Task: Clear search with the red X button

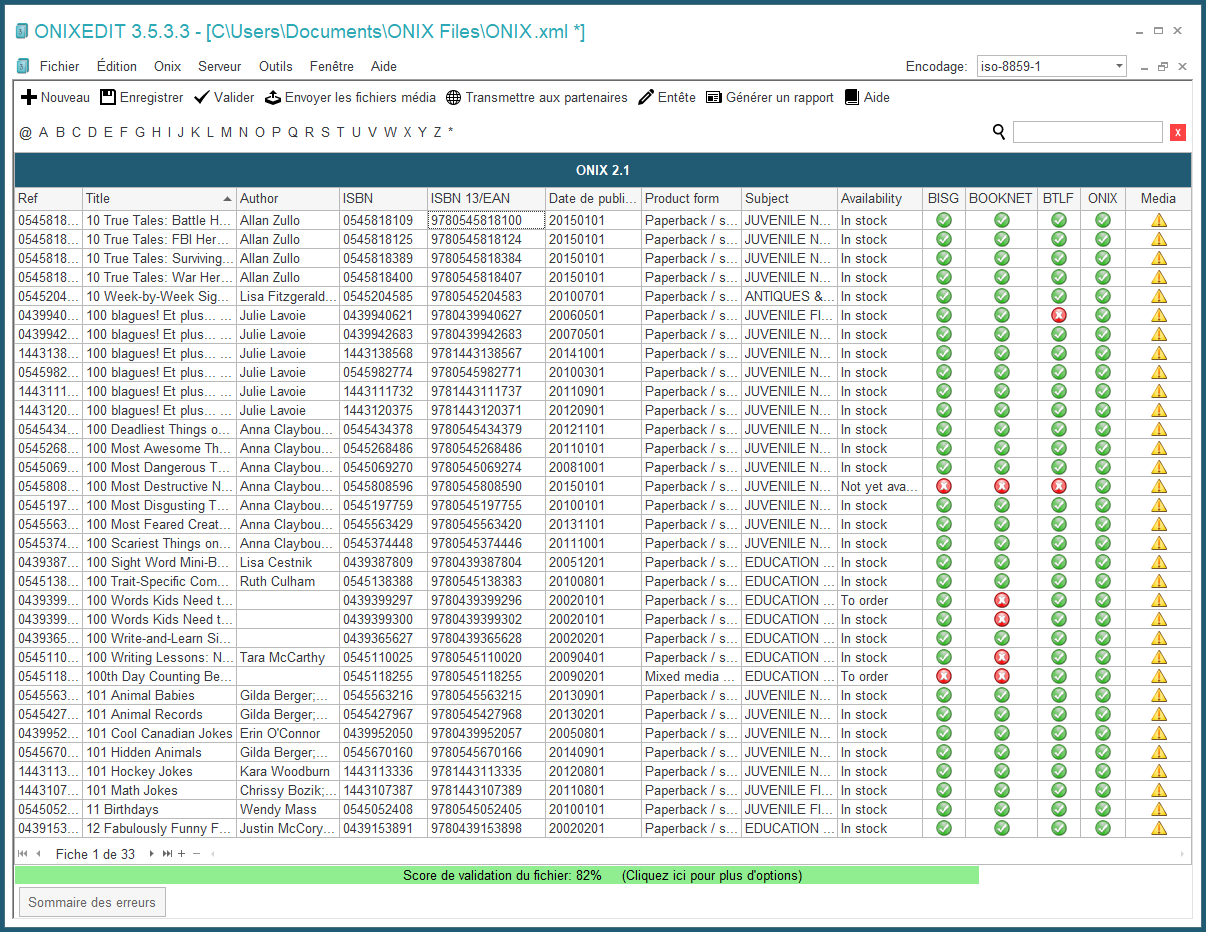Action: [x=1178, y=132]
